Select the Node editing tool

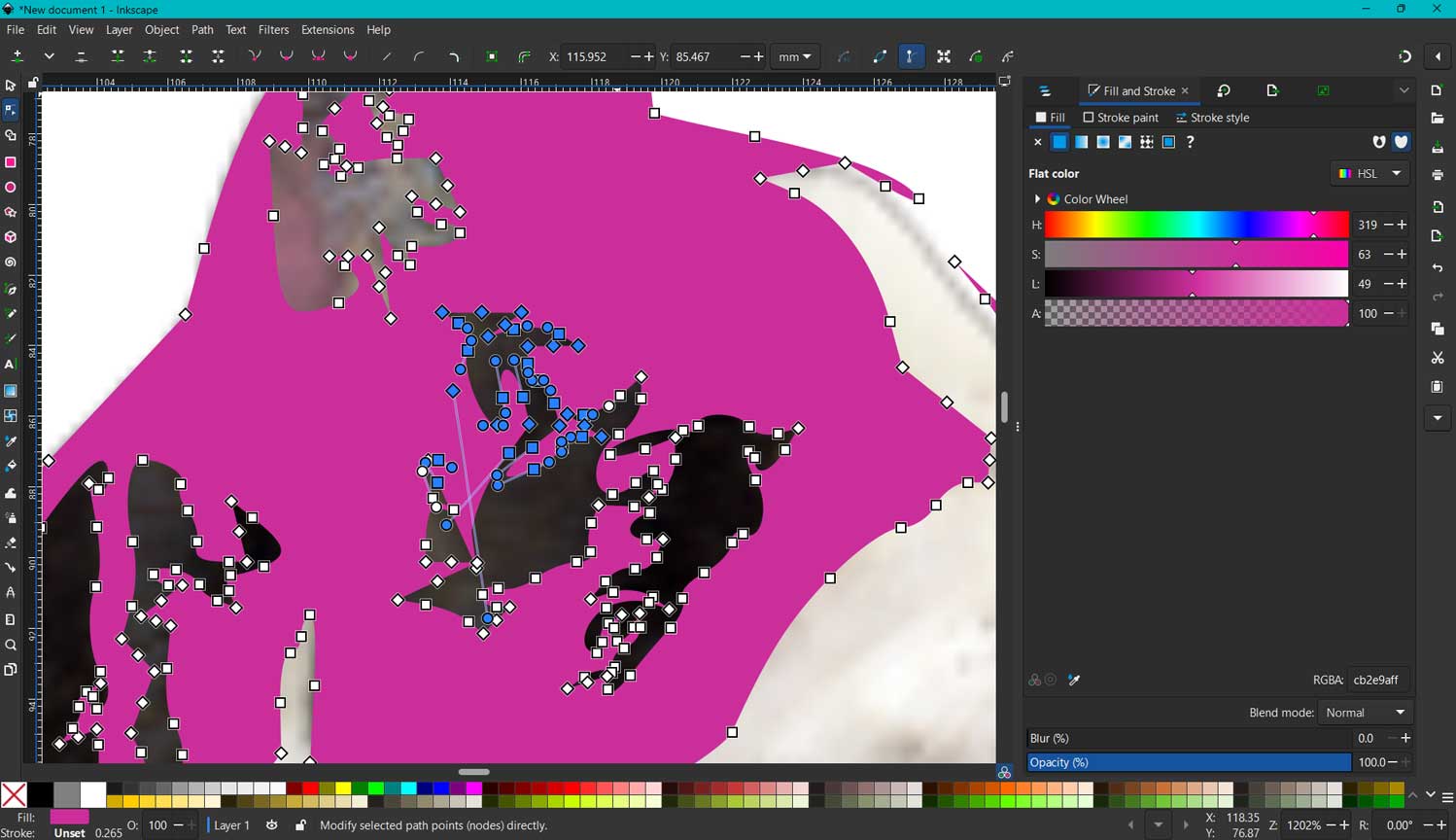tap(10, 109)
